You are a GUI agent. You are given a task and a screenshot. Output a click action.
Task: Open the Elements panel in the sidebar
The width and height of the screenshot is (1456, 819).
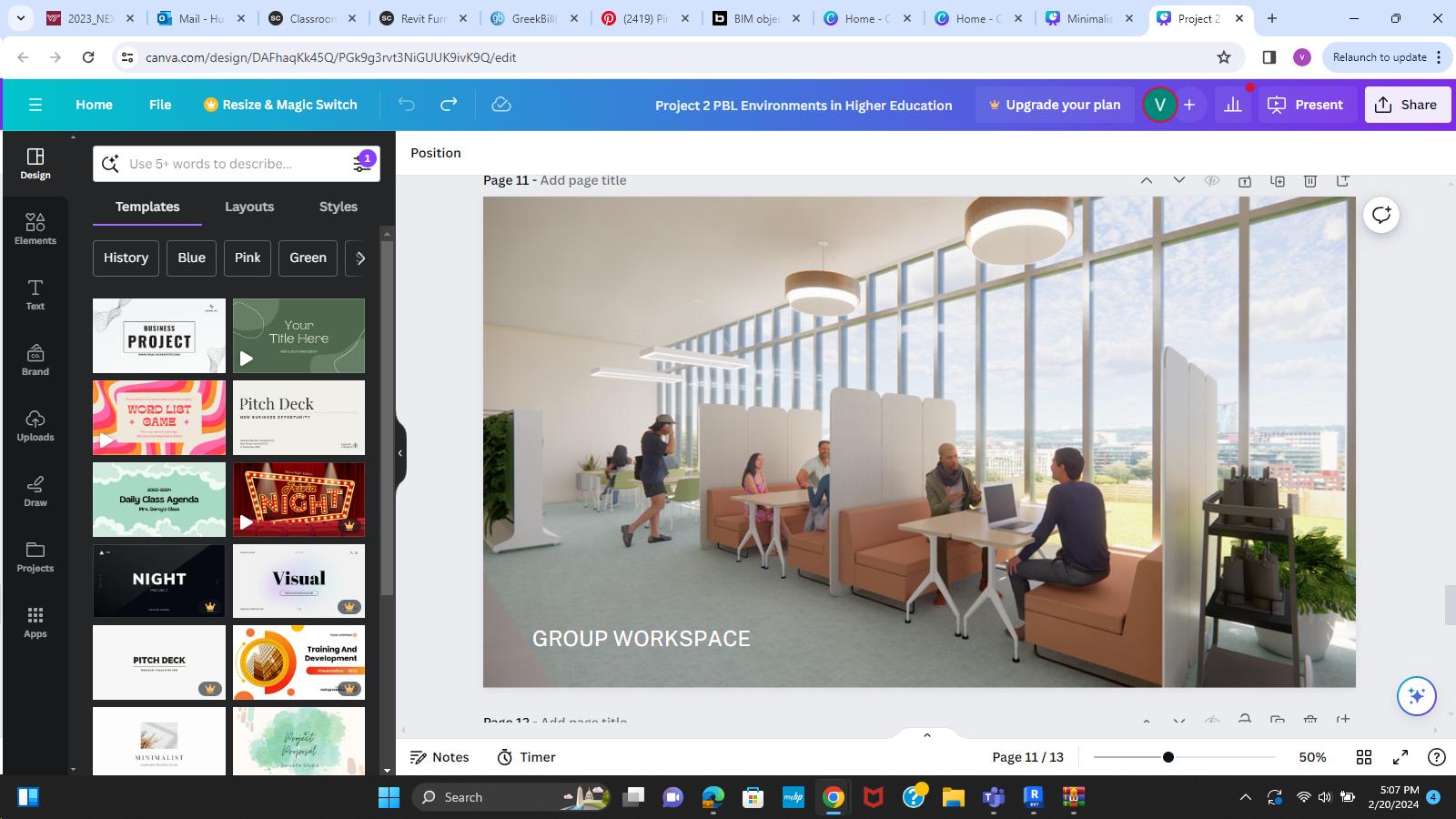click(35, 228)
